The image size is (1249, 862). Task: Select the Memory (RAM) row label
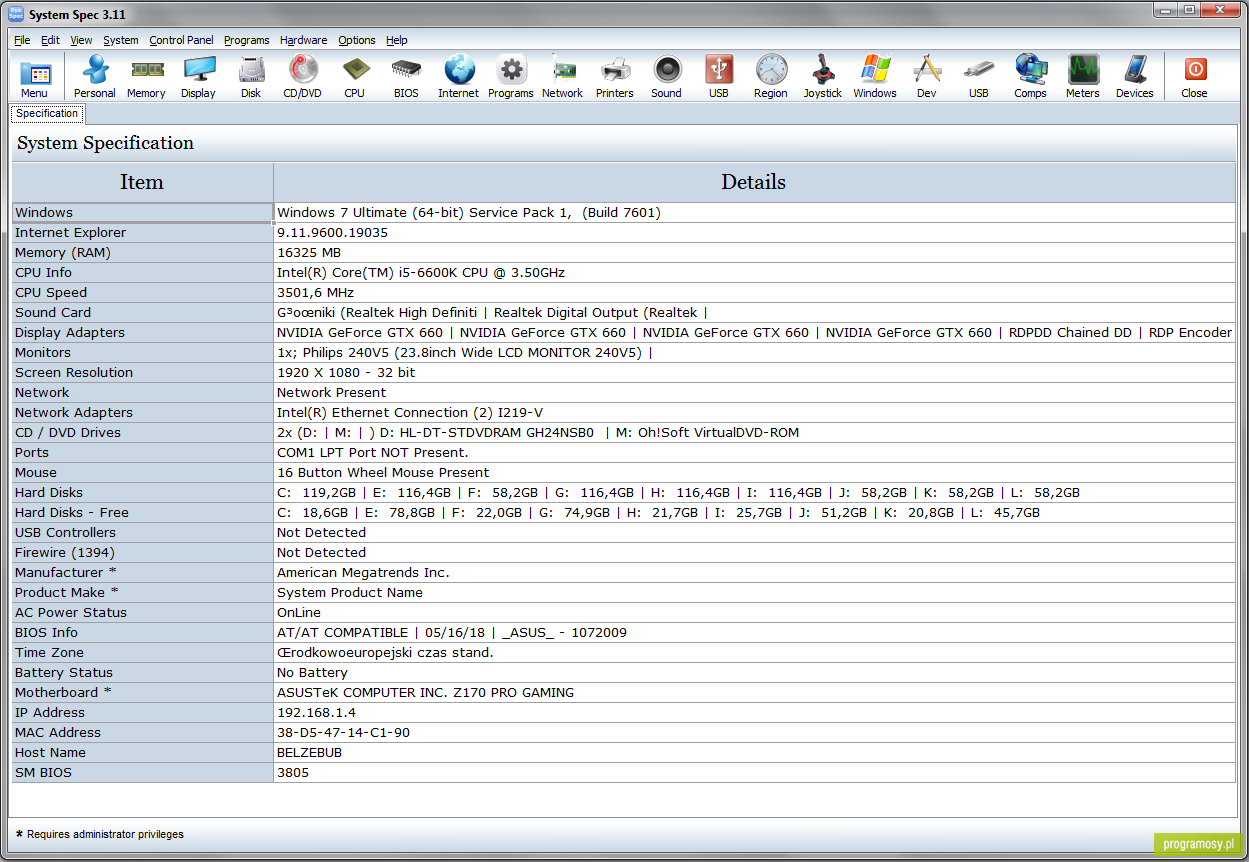tap(142, 252)
